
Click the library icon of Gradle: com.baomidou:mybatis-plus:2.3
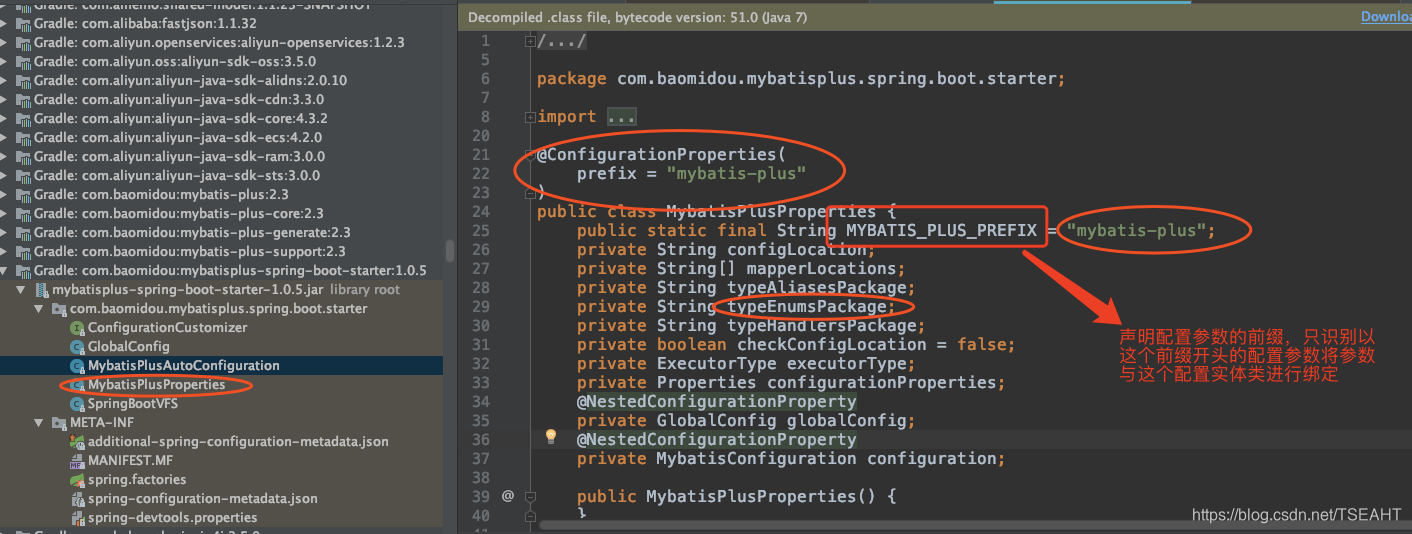23,195
